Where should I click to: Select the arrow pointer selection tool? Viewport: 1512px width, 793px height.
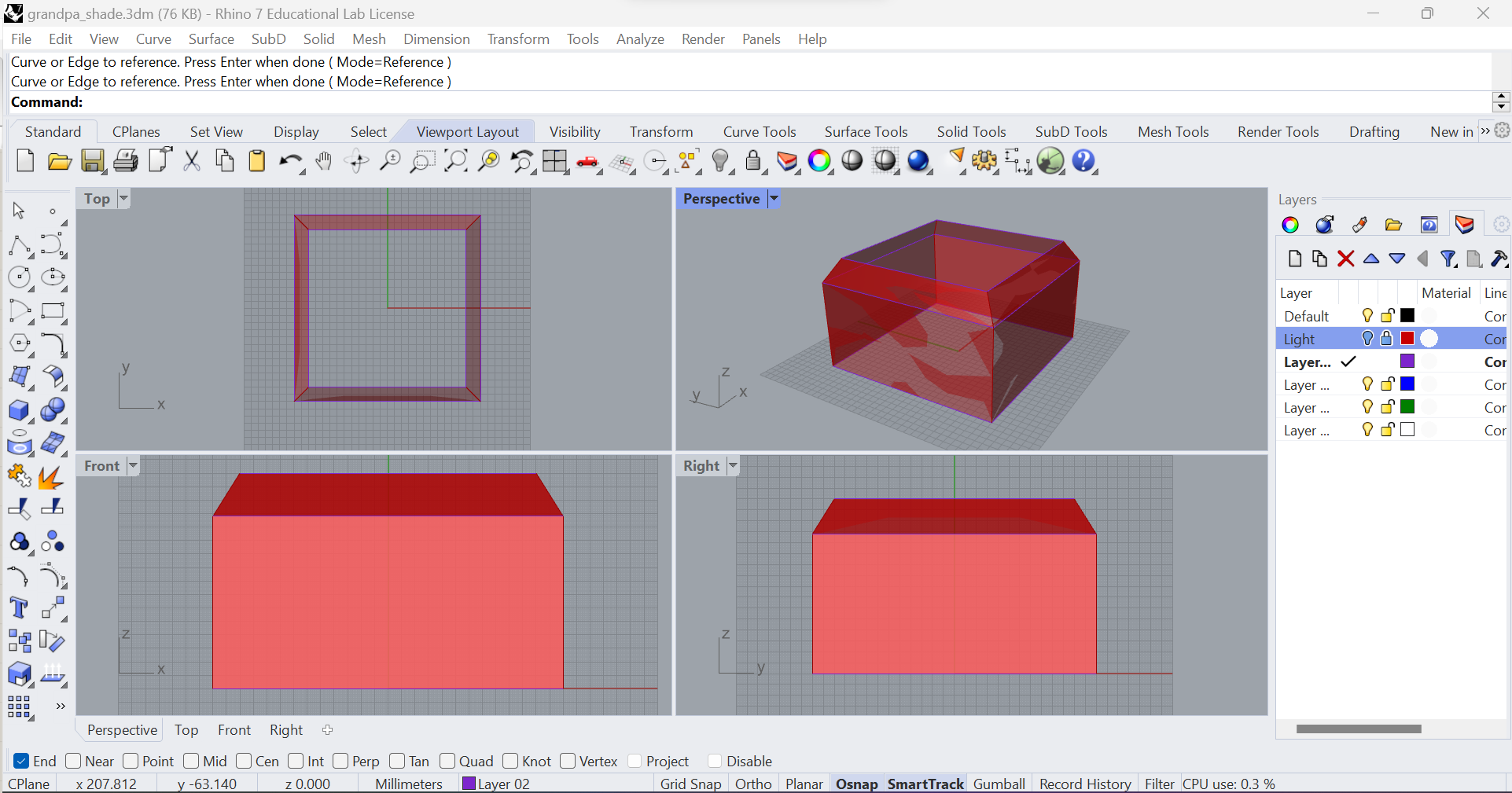pyautogui.click(x=19, y=211)
